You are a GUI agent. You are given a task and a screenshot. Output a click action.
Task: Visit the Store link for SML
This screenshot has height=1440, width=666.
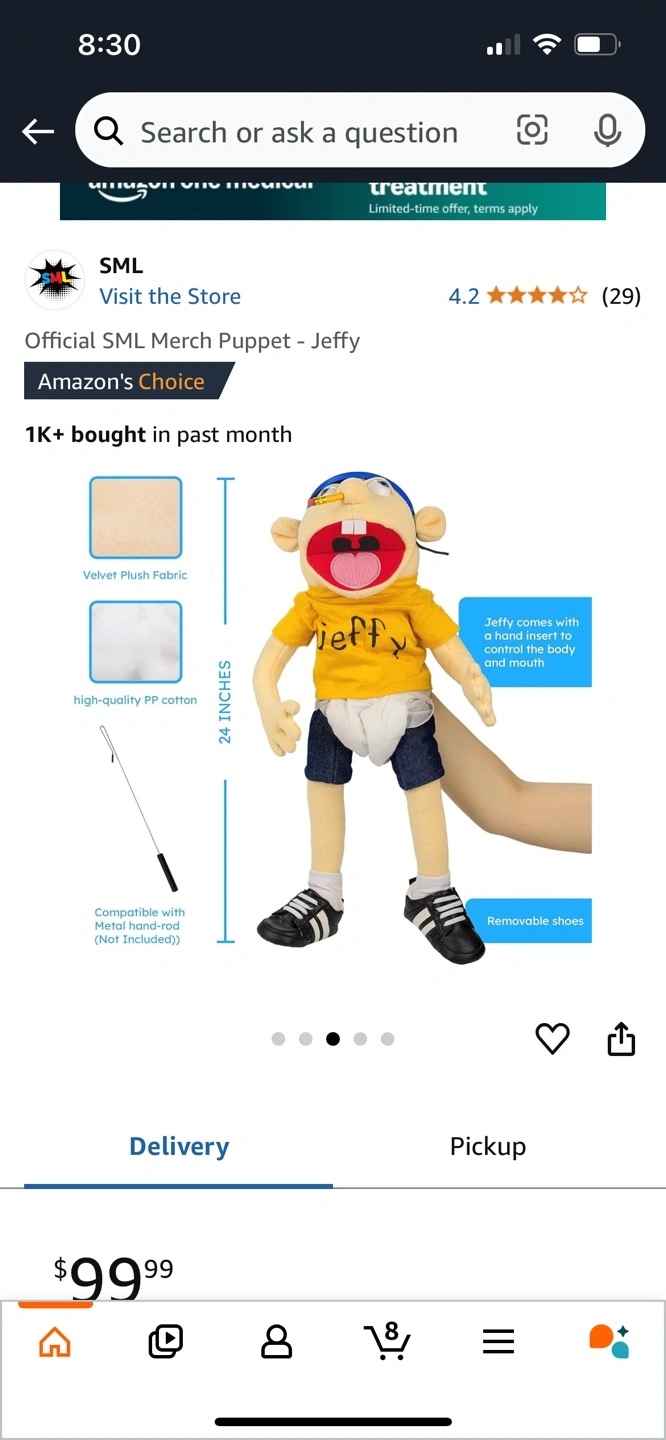tap(170, 296)
